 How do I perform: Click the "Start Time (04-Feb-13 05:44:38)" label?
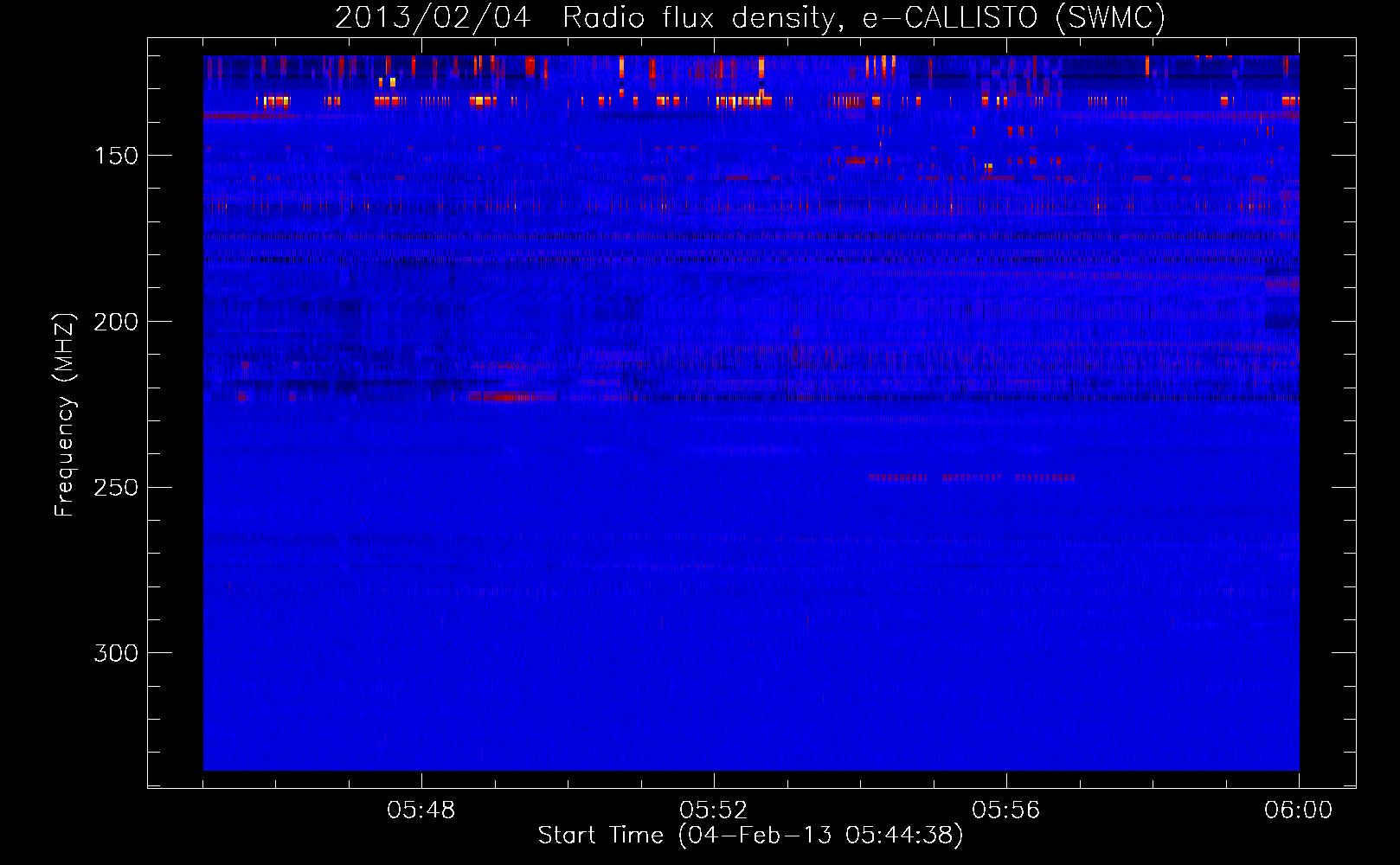tap(750, 836)
